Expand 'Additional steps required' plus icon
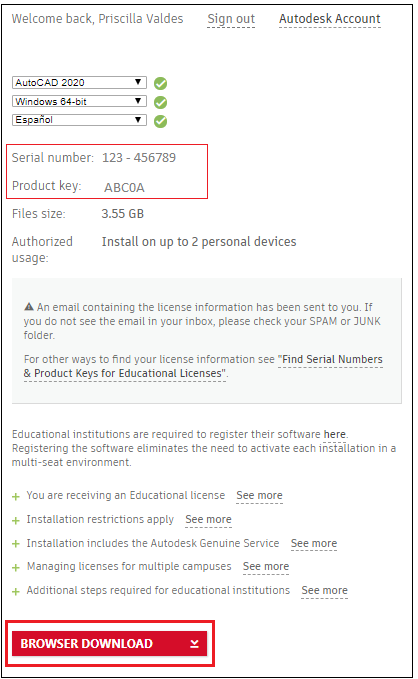The height and width of the screenshot is (679, 418). pyautogui.click(x=16, y=592)
